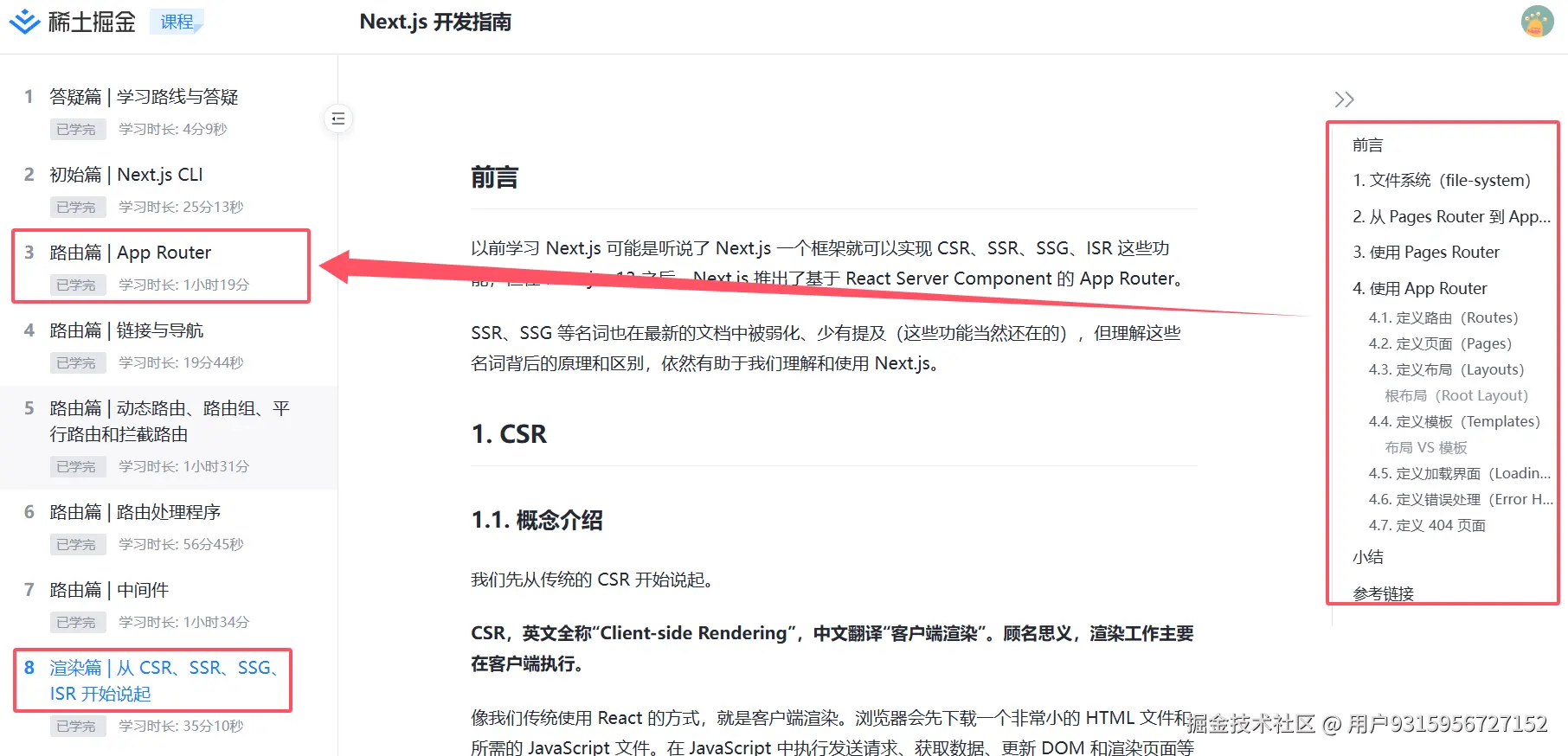Jump to 使用 Pages Router outline entry
Image resolution: width=1568 pixels, height=756 pixels.
[1425, 253]
